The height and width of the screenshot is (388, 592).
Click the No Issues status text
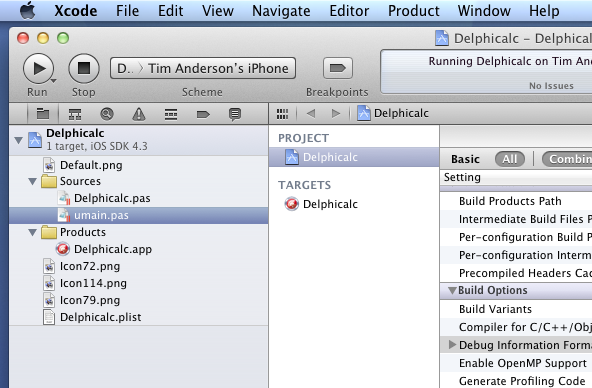click(x=551, y=86)
